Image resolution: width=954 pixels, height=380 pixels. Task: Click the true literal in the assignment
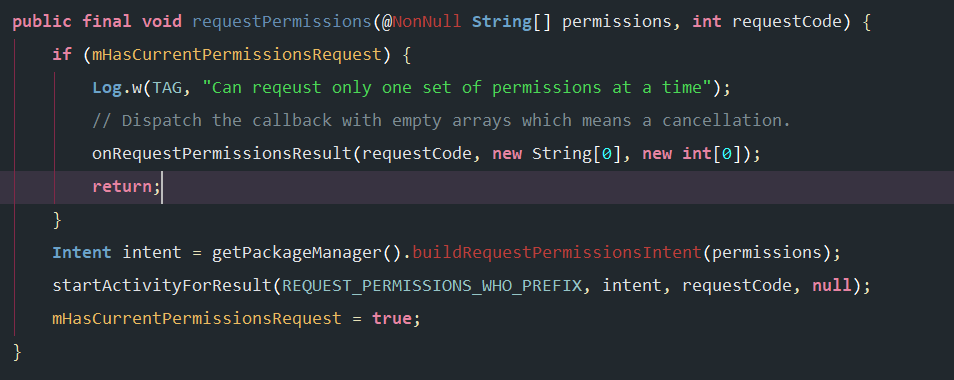coord(392,317)
